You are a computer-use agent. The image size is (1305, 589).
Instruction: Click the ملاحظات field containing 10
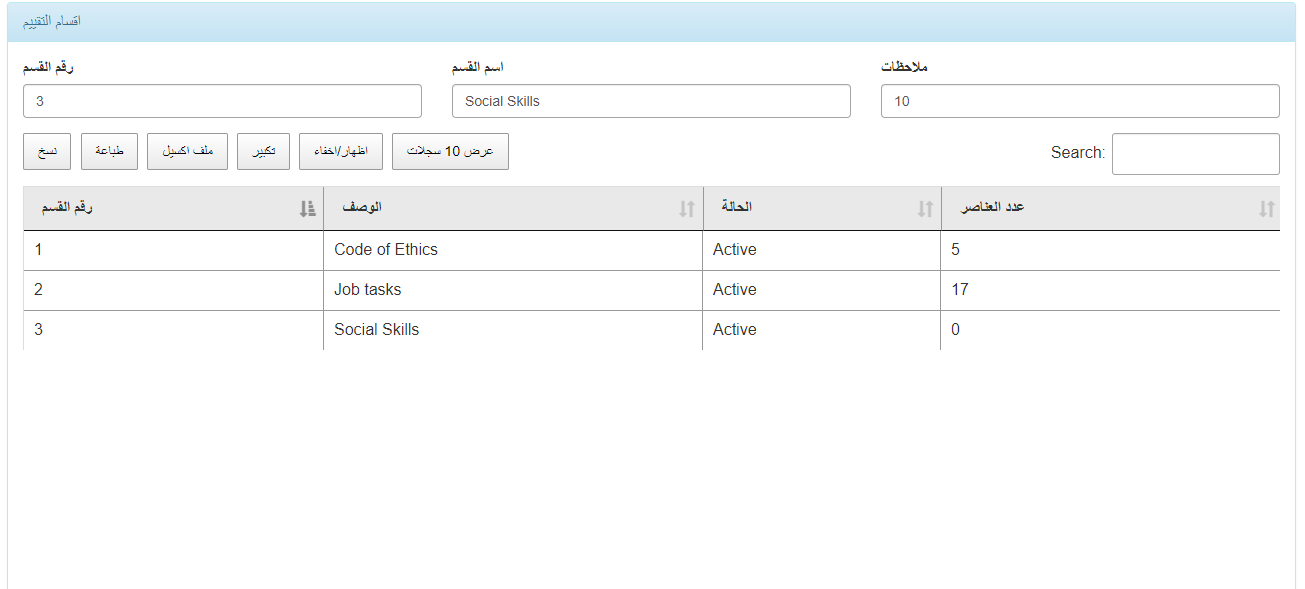1080,101
